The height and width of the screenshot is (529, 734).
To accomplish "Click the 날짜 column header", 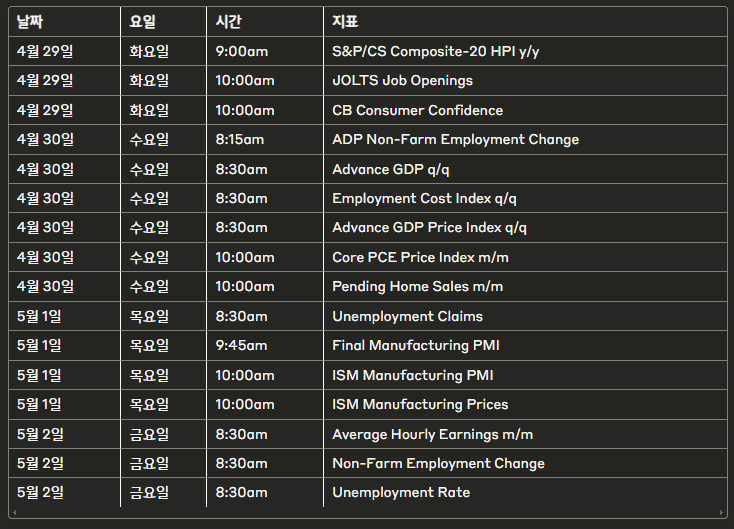I will click(30, 21).
